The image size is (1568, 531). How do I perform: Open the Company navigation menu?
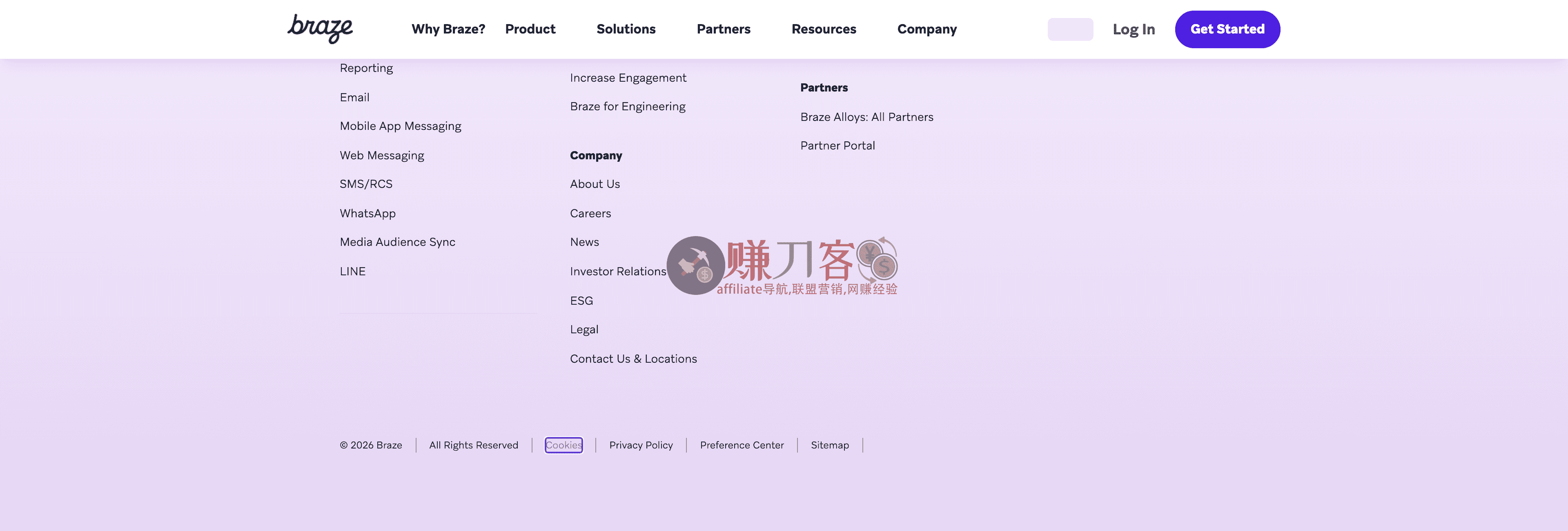pyautogui.click(x=927, y=29)
